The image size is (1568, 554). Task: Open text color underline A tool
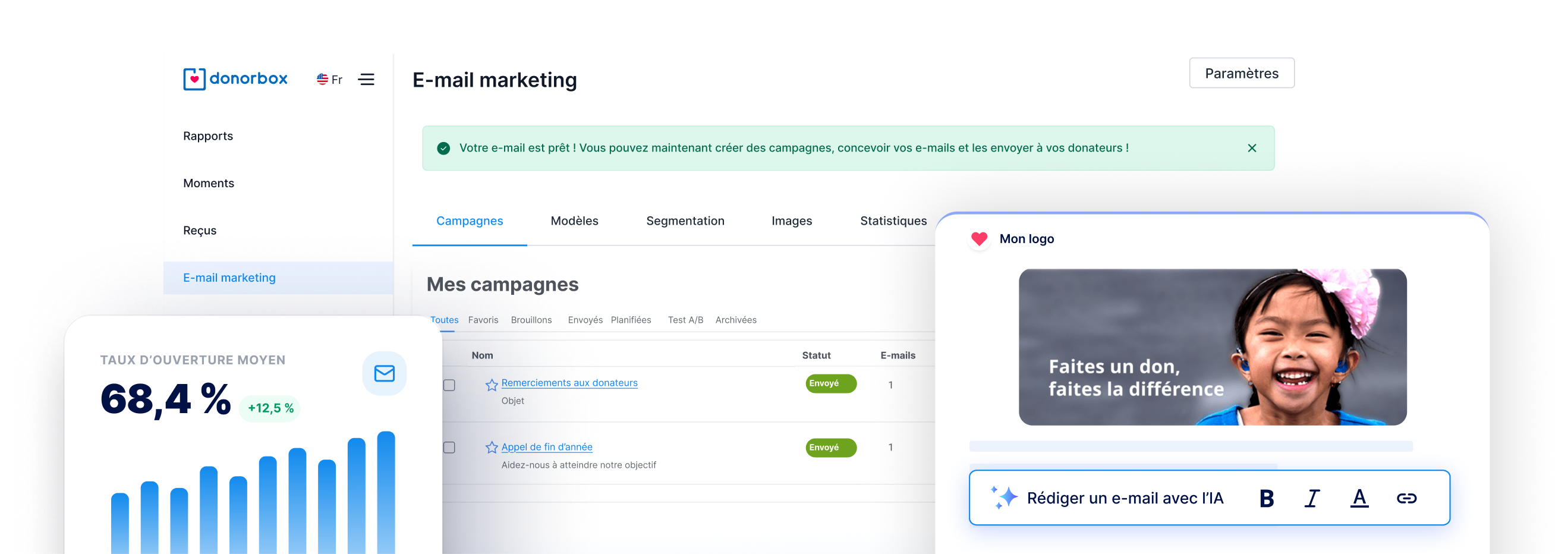click(1359, 498)
